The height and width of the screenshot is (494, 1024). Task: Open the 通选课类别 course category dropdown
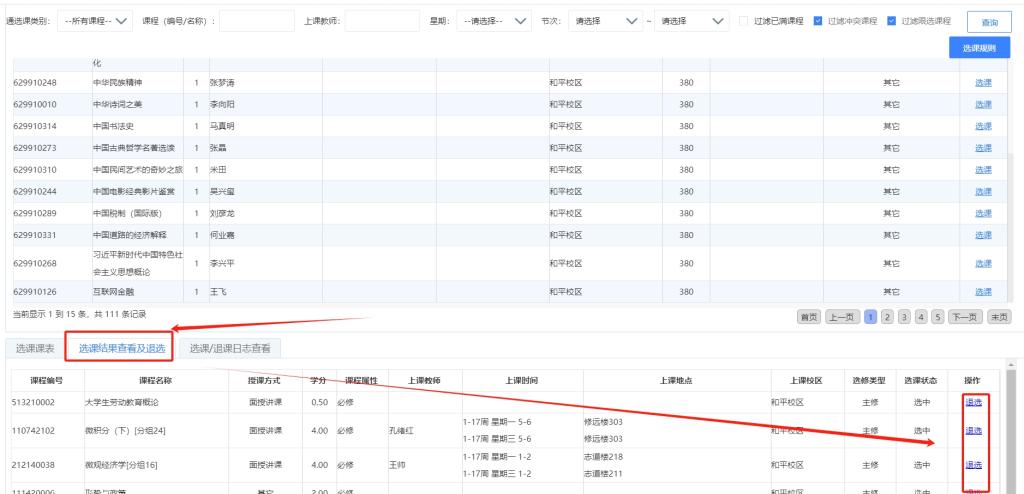pyautogui.click(x=95, y=21)
